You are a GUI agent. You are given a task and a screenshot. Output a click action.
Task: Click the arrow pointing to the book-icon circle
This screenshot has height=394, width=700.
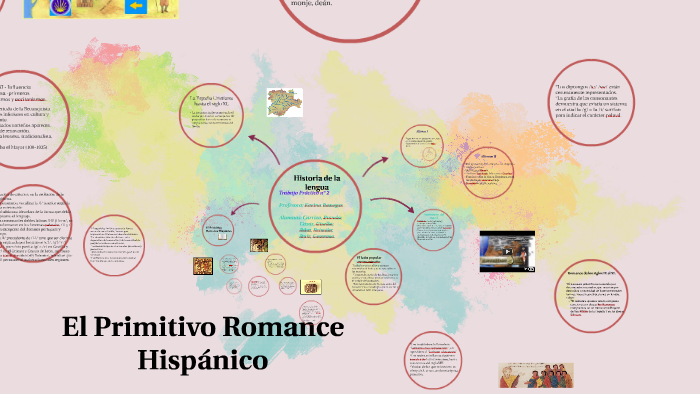[x=245, y=209]
